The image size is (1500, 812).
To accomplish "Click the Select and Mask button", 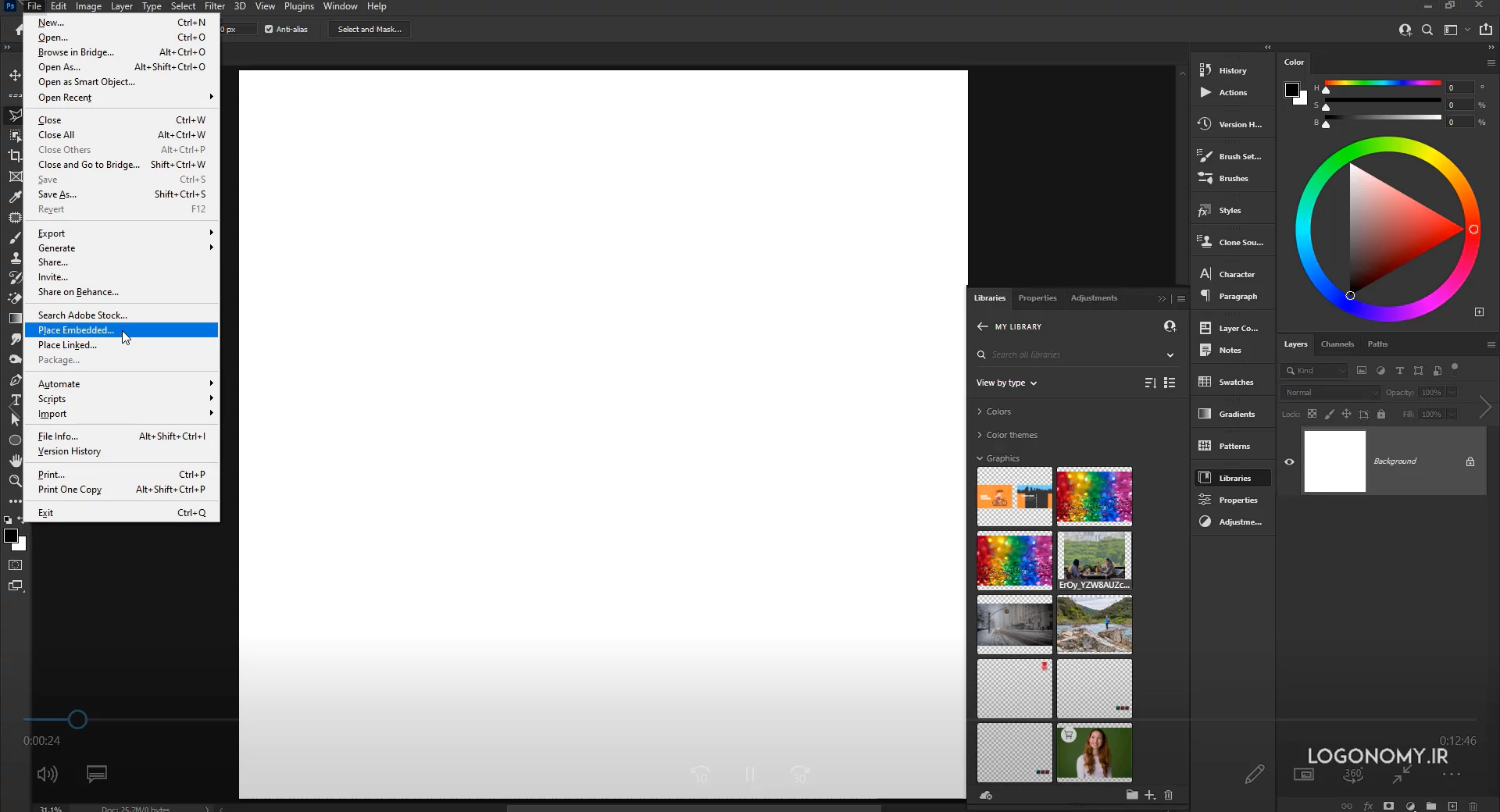I will (x=370, y=30).
